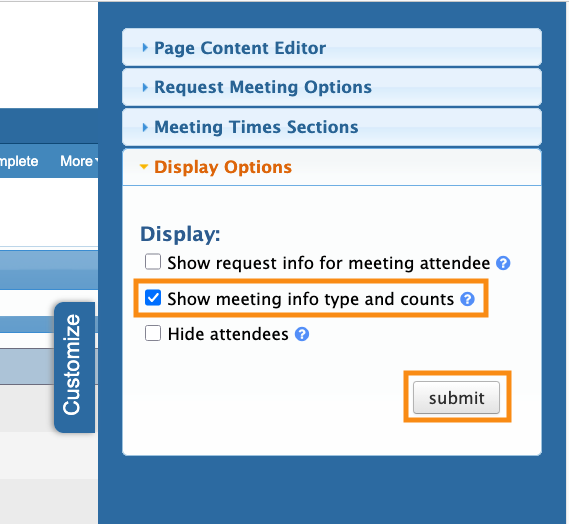Open the More menu

click(x=79, y=161)
